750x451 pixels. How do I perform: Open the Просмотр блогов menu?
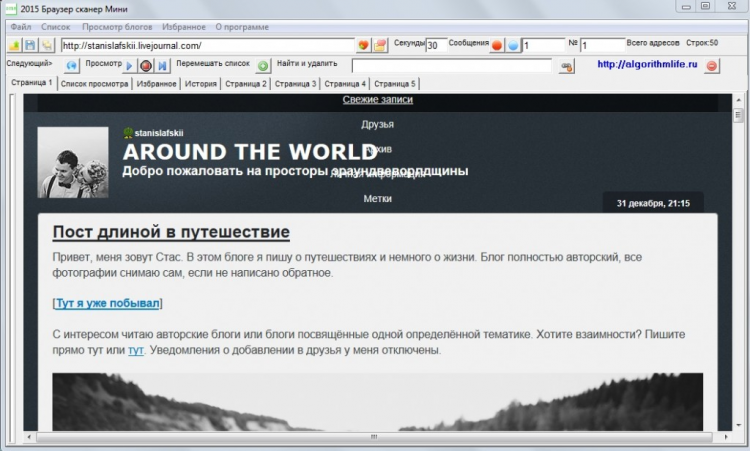(x=117, y=27)
